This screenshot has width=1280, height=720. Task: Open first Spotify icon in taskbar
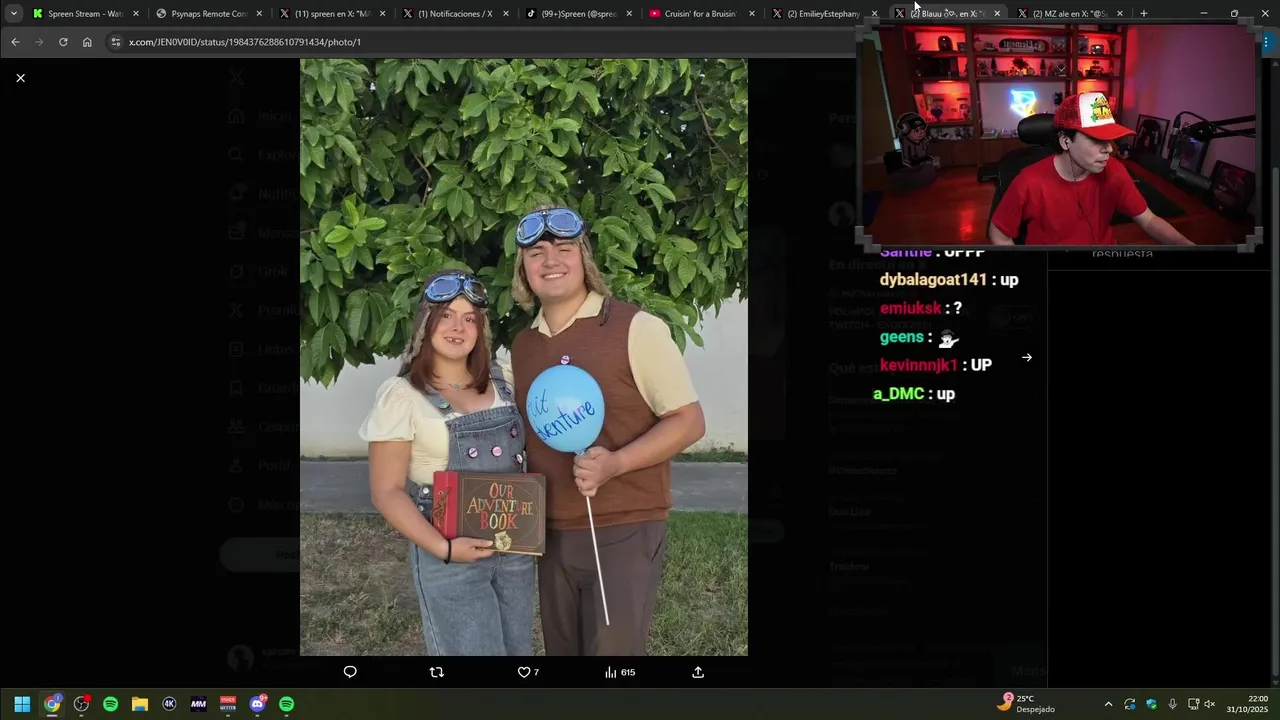[x=110, y=704]
